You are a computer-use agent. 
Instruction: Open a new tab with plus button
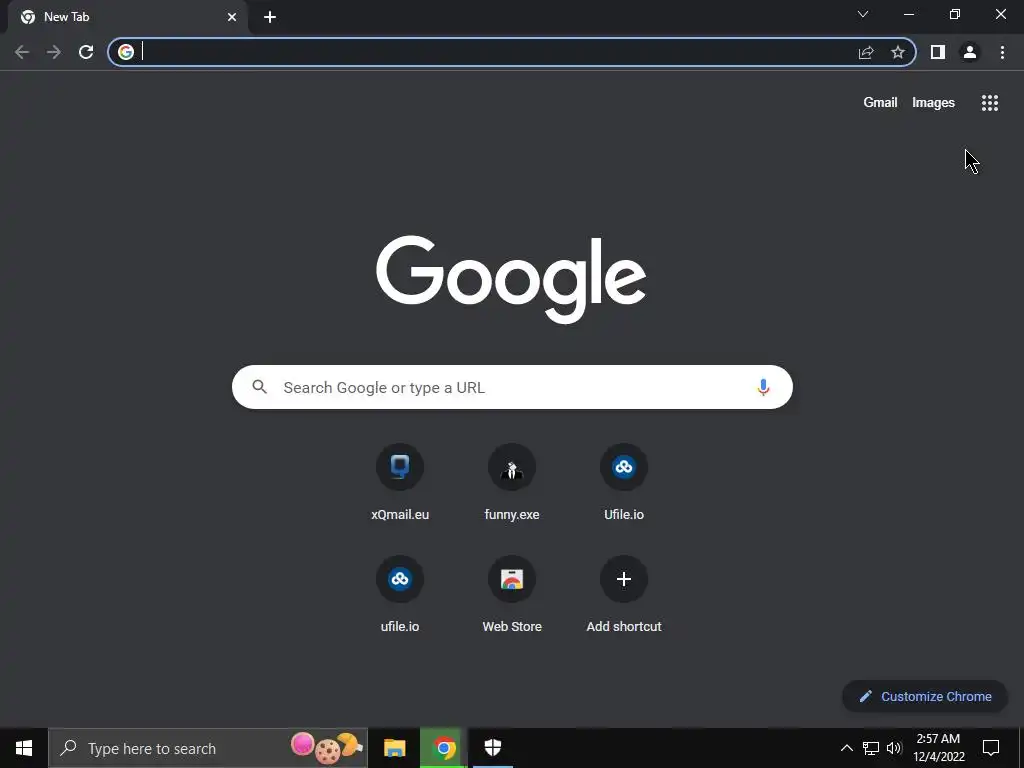click(x=270, y=17)
